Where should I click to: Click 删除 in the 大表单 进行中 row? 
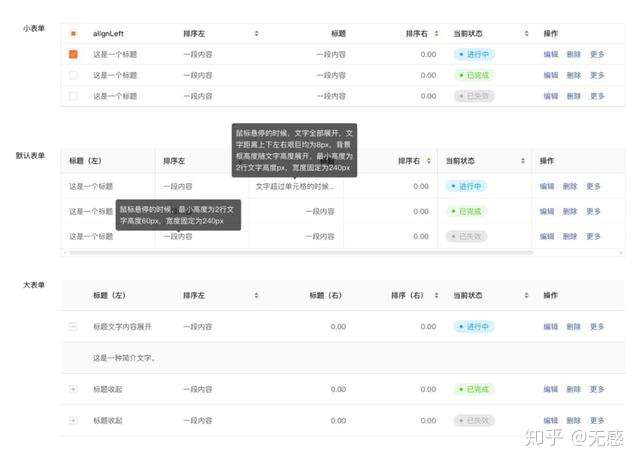point(573,326)
